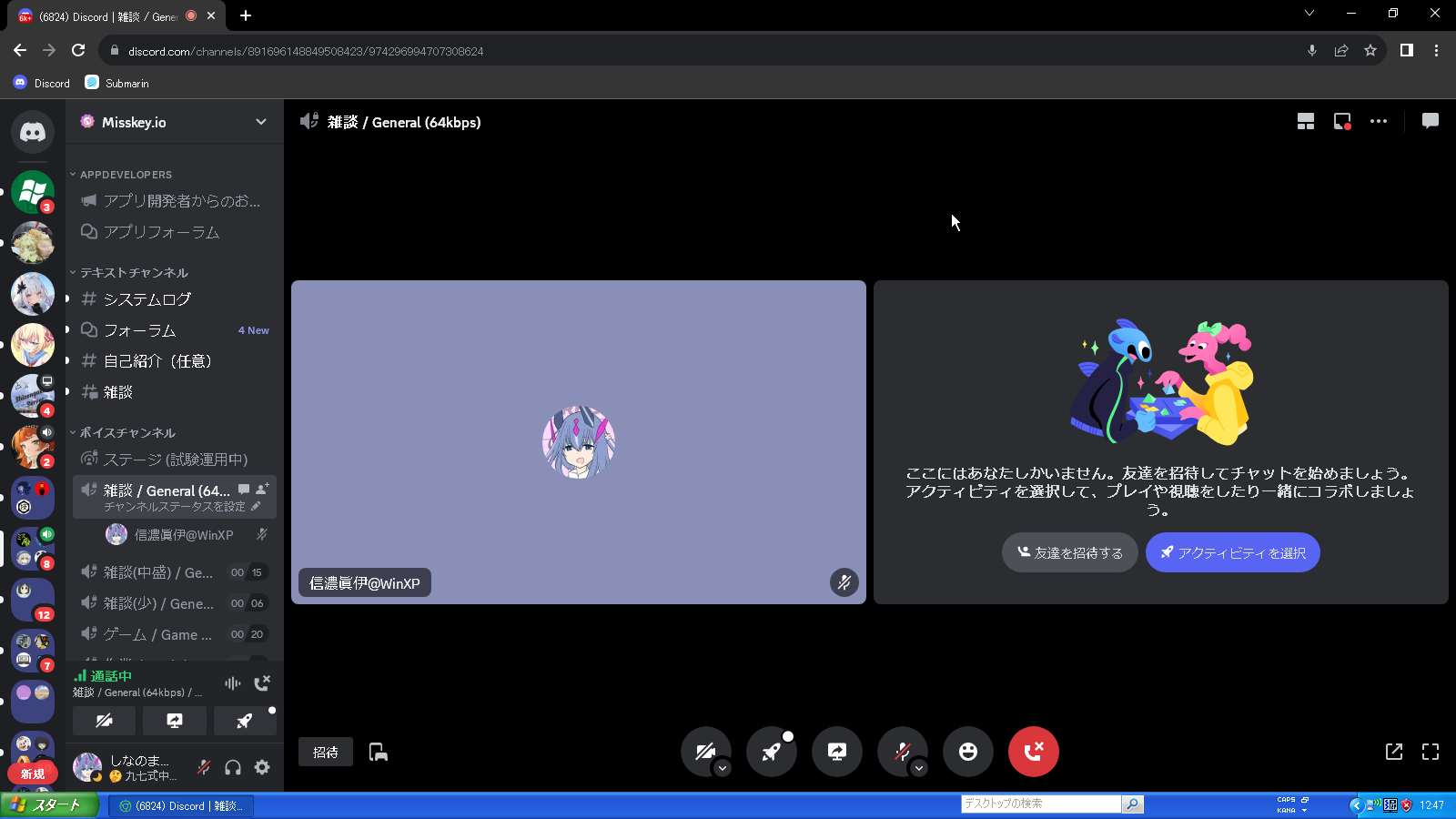Bookmark this page star icon
Screen dimensions: 1456x819
1370,51
